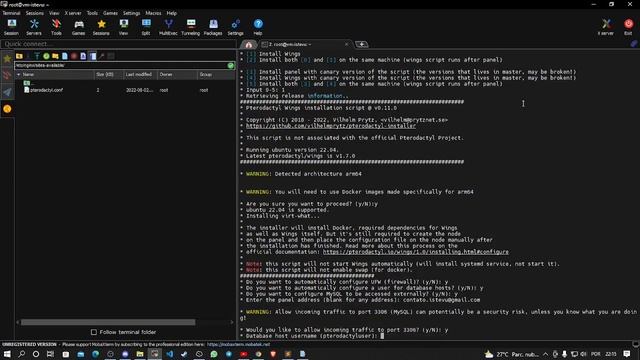The image size is (640, 360).
Task: Open the Tools sidebar tab
Action: coord(7,75)
